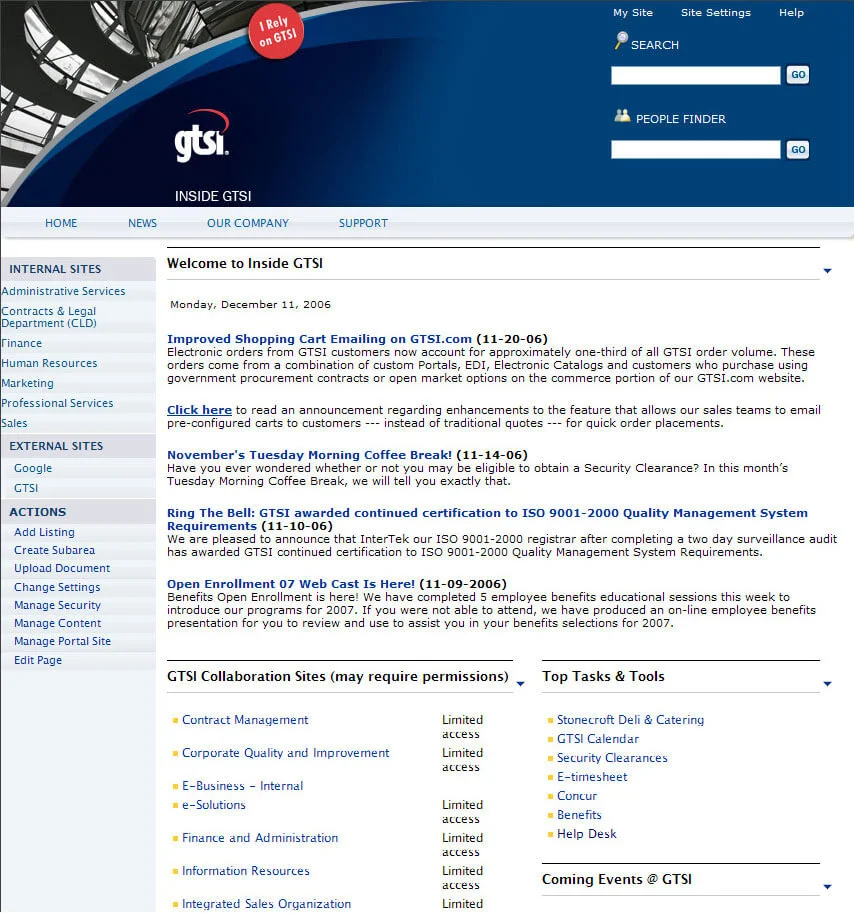Click the INTERNAL SITES heading

click(55, 269)
